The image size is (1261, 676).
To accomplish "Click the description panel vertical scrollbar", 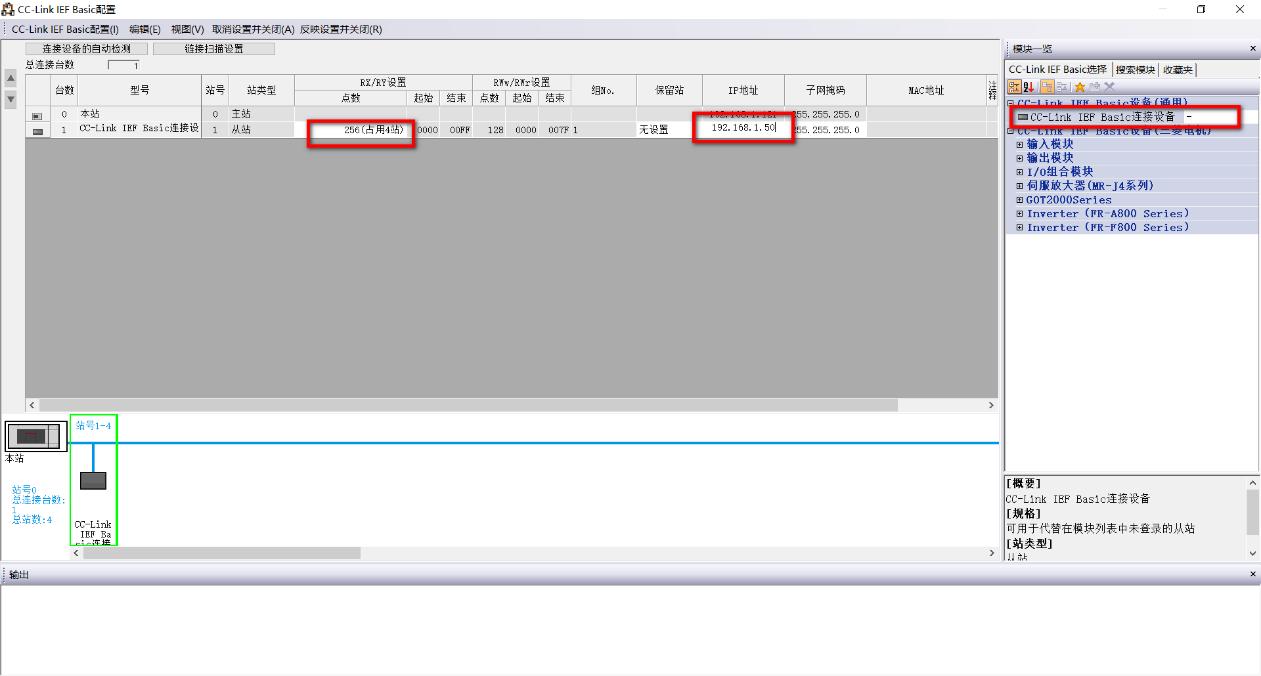I will click(x=1253, y=517).
